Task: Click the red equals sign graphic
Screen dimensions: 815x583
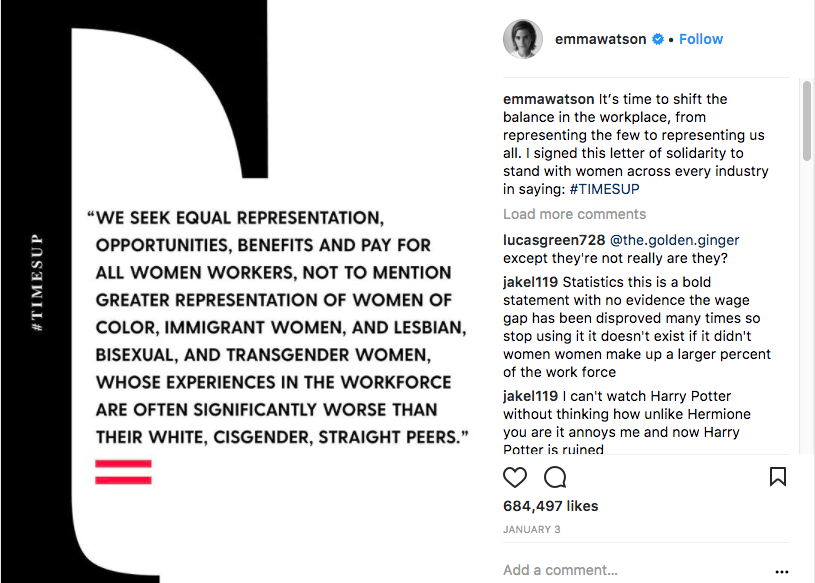Action: [x=123, y=472]
